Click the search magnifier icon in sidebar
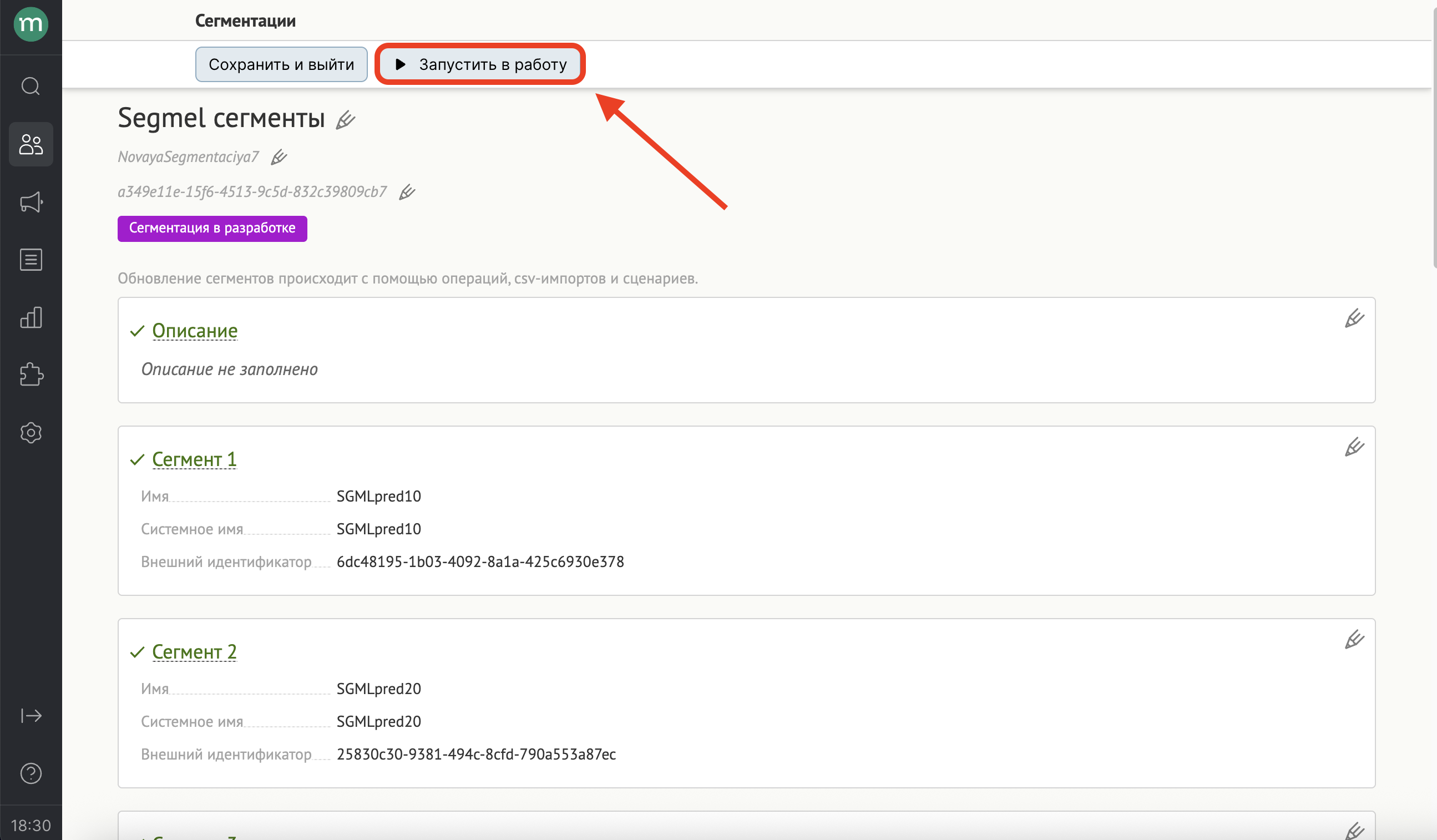Image resolution: width=1437 pixels, height=840 pixels. [x=31, y=86]
